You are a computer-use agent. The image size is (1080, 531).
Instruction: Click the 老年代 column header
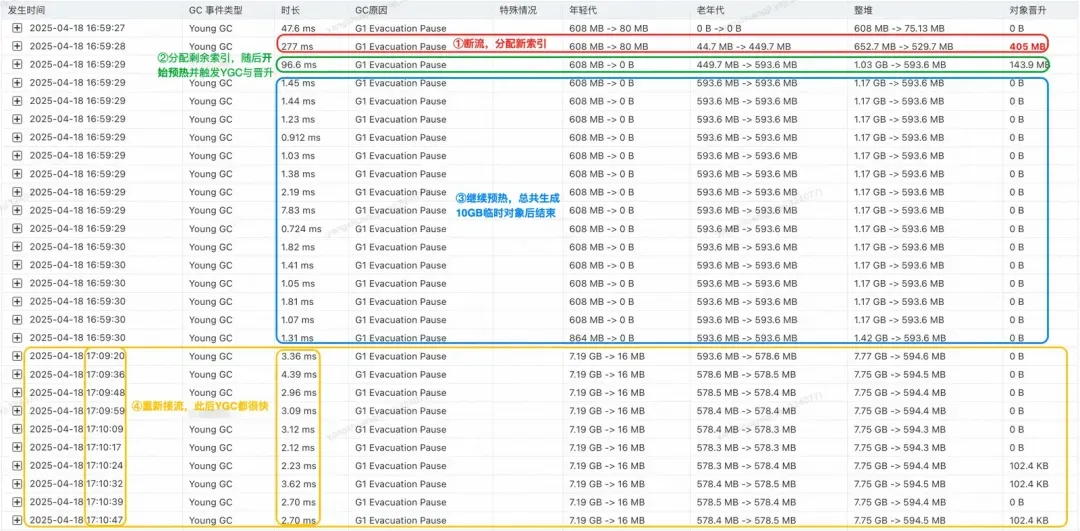(711, 11)
